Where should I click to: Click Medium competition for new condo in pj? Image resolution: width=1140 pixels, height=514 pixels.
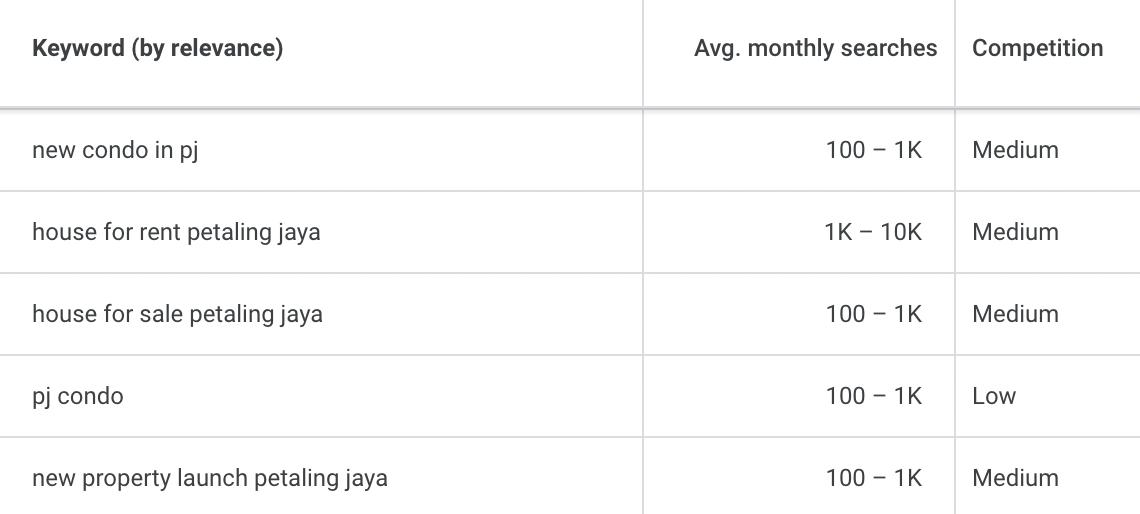pos(1015,150)
